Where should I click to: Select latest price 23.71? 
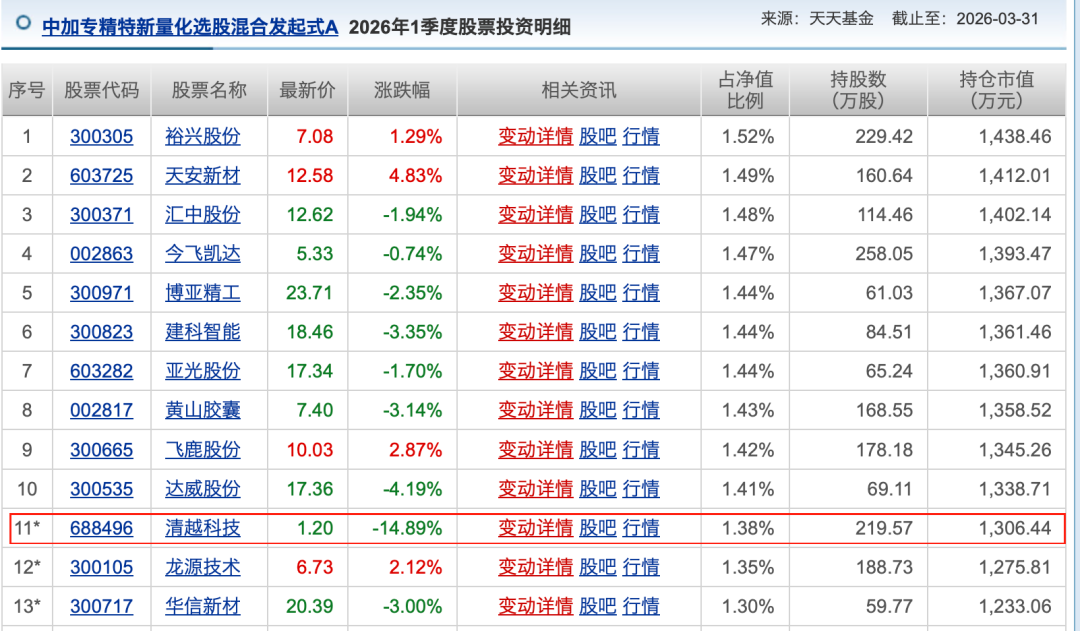pos(309,293)
